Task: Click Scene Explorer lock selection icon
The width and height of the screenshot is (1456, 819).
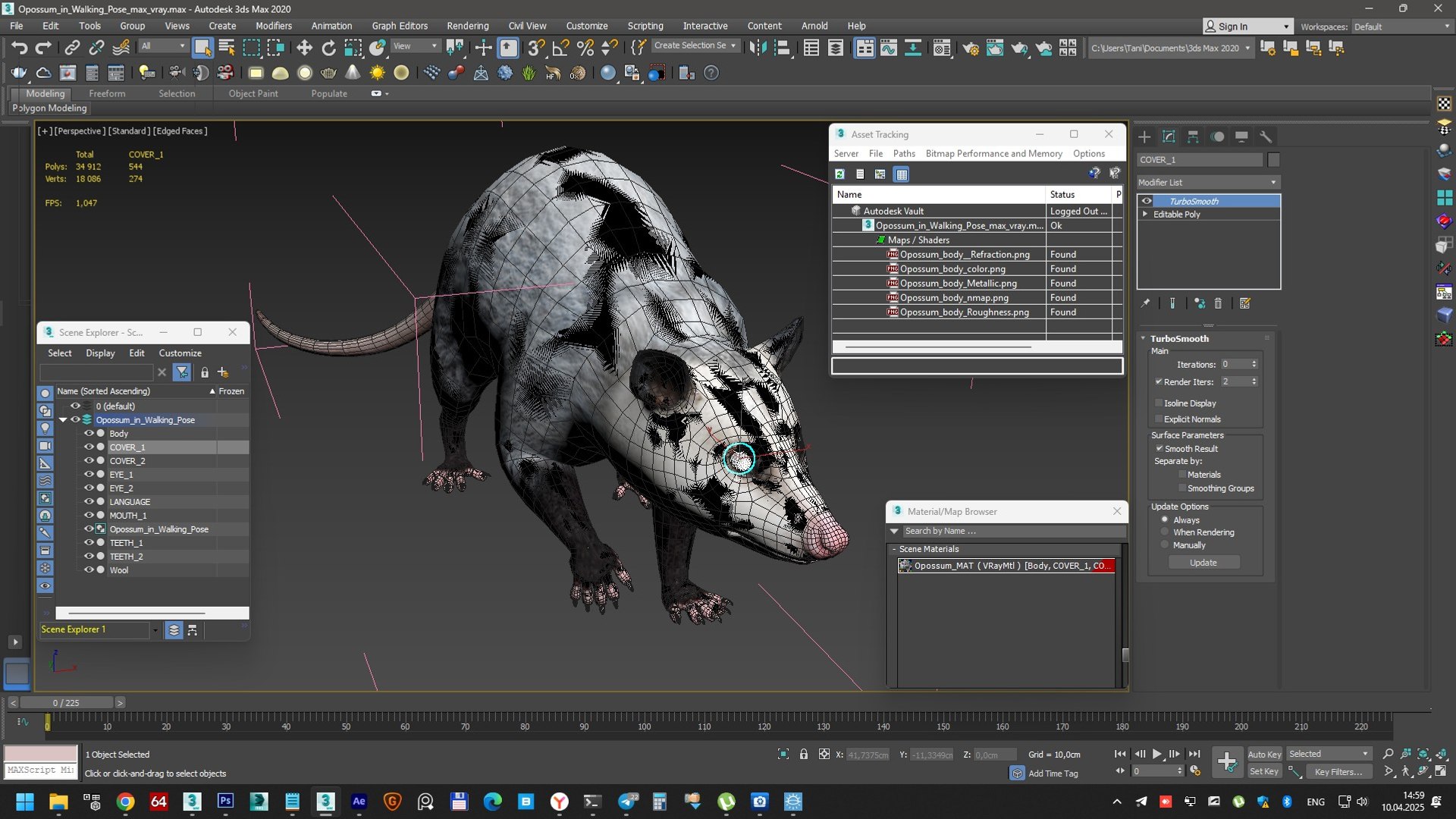Action: click(204, 372)
